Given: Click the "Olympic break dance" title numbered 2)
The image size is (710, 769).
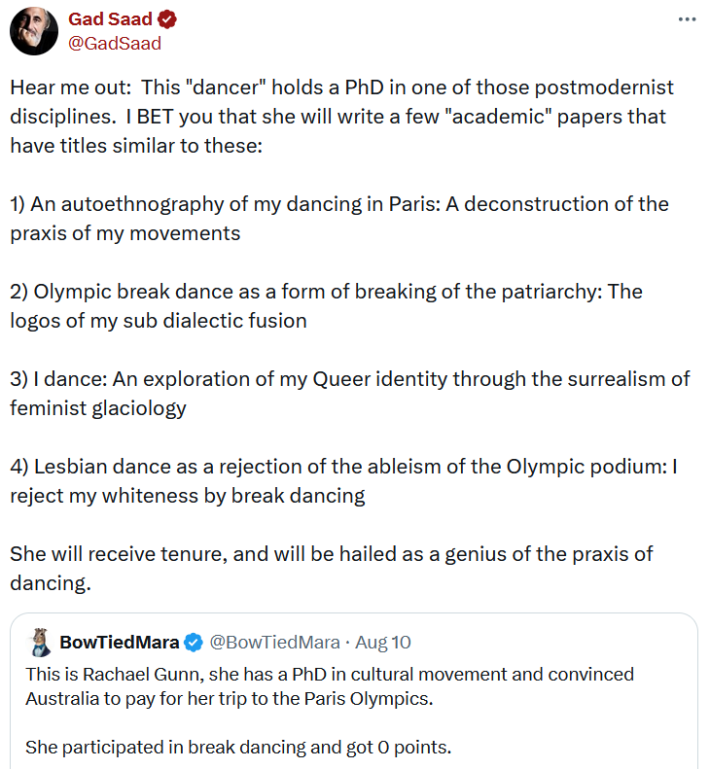Looking at the screenshot, I should pyautogui.click(x=325, y=306).
